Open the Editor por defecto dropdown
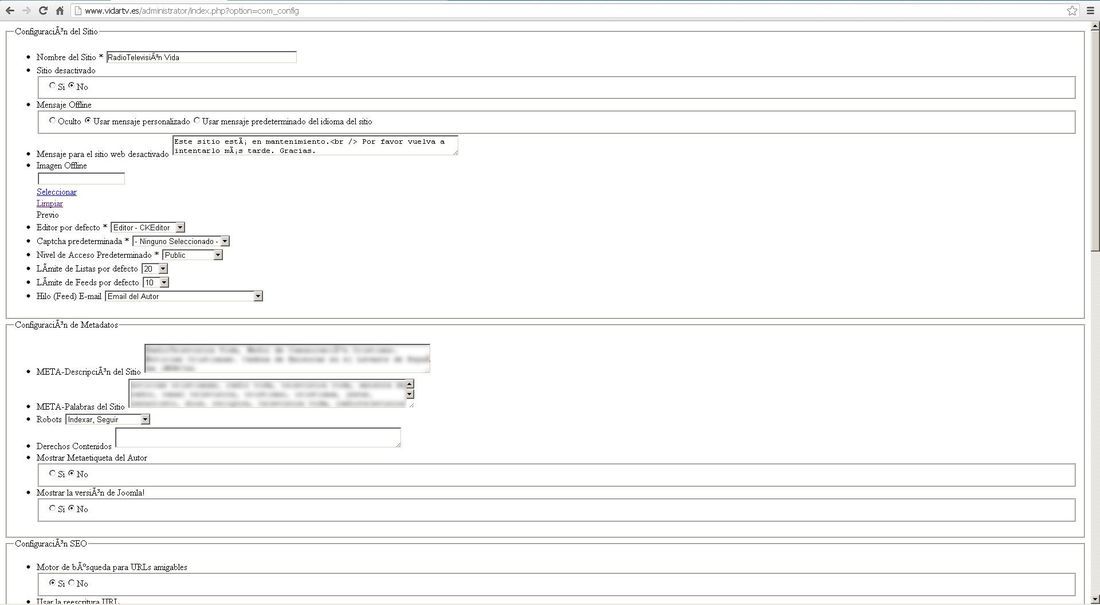Screen dimensions: 1100x605 (148, 227)
